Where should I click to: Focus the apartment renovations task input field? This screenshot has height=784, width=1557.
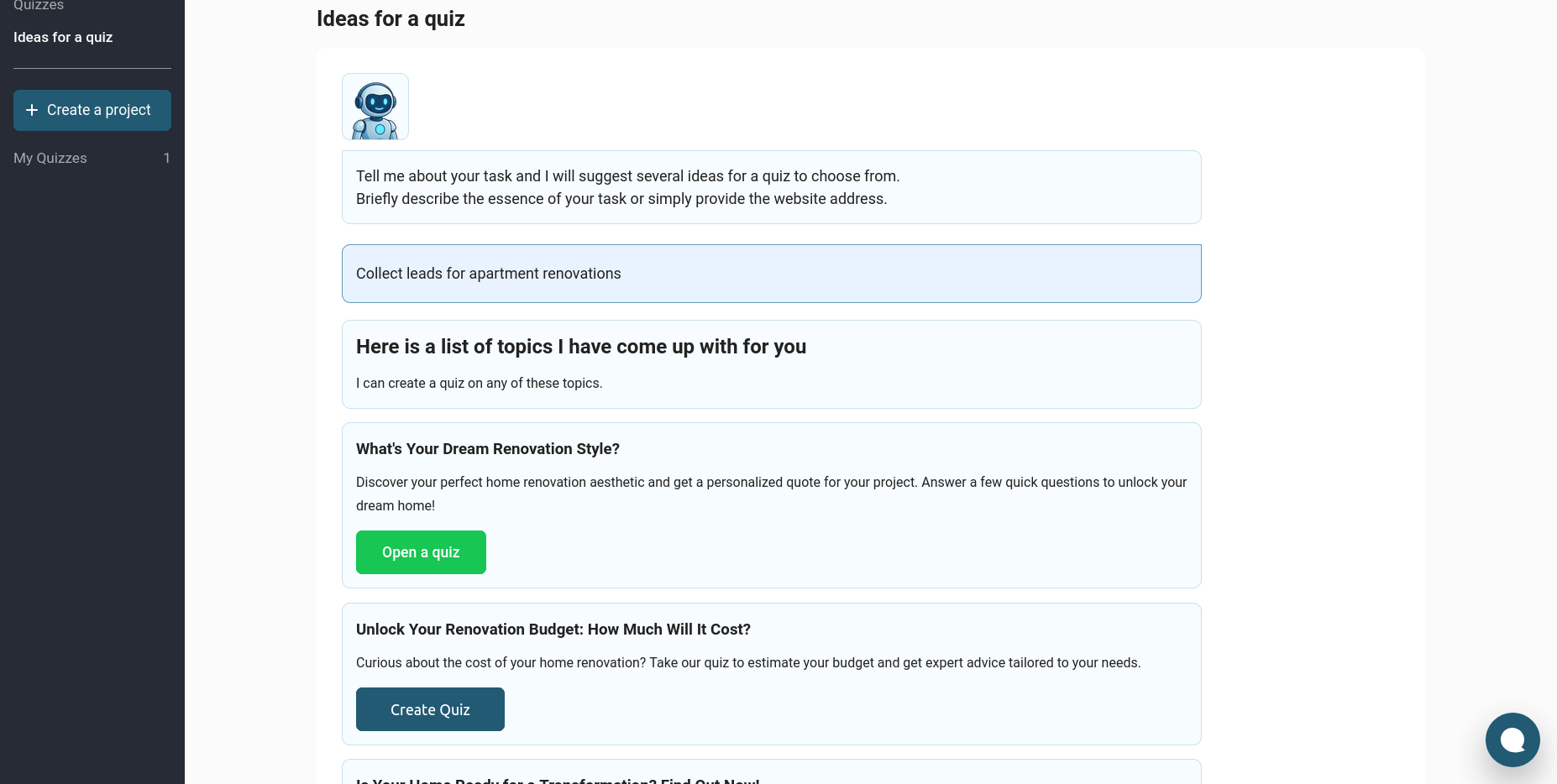(771, 274)
